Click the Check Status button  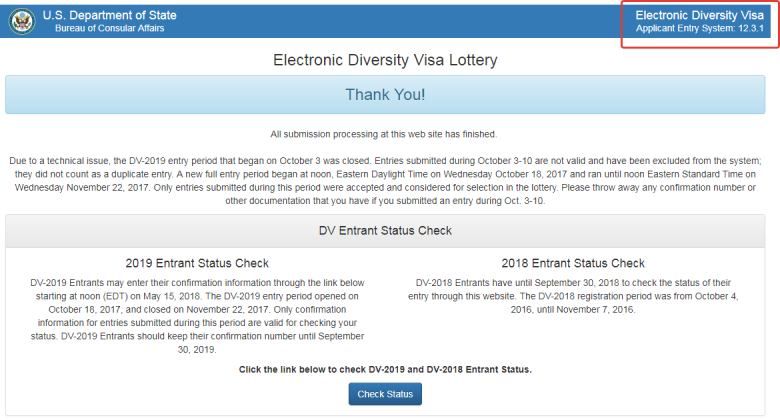click(x=385, y=394)
